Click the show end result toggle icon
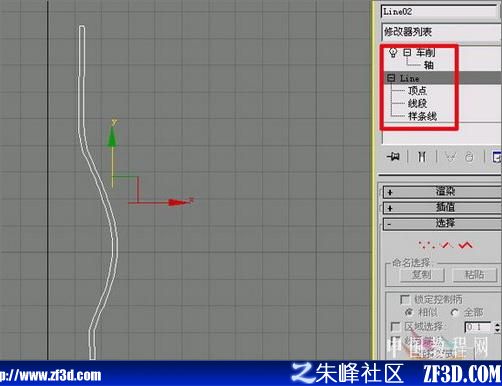Image resolution: width=502 pixels, height=386 pixels. point(422,156)
